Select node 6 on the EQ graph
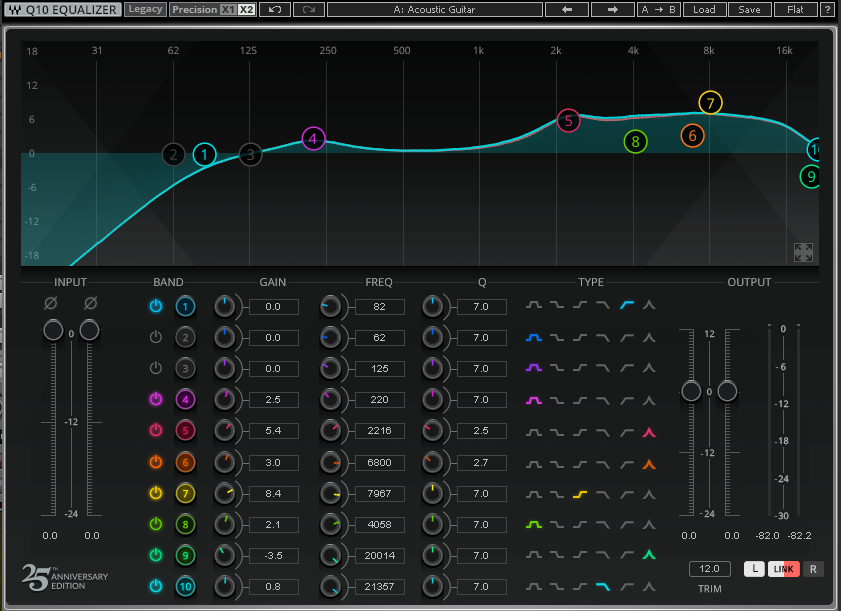841x611 pixels. [x=692, y=136]
